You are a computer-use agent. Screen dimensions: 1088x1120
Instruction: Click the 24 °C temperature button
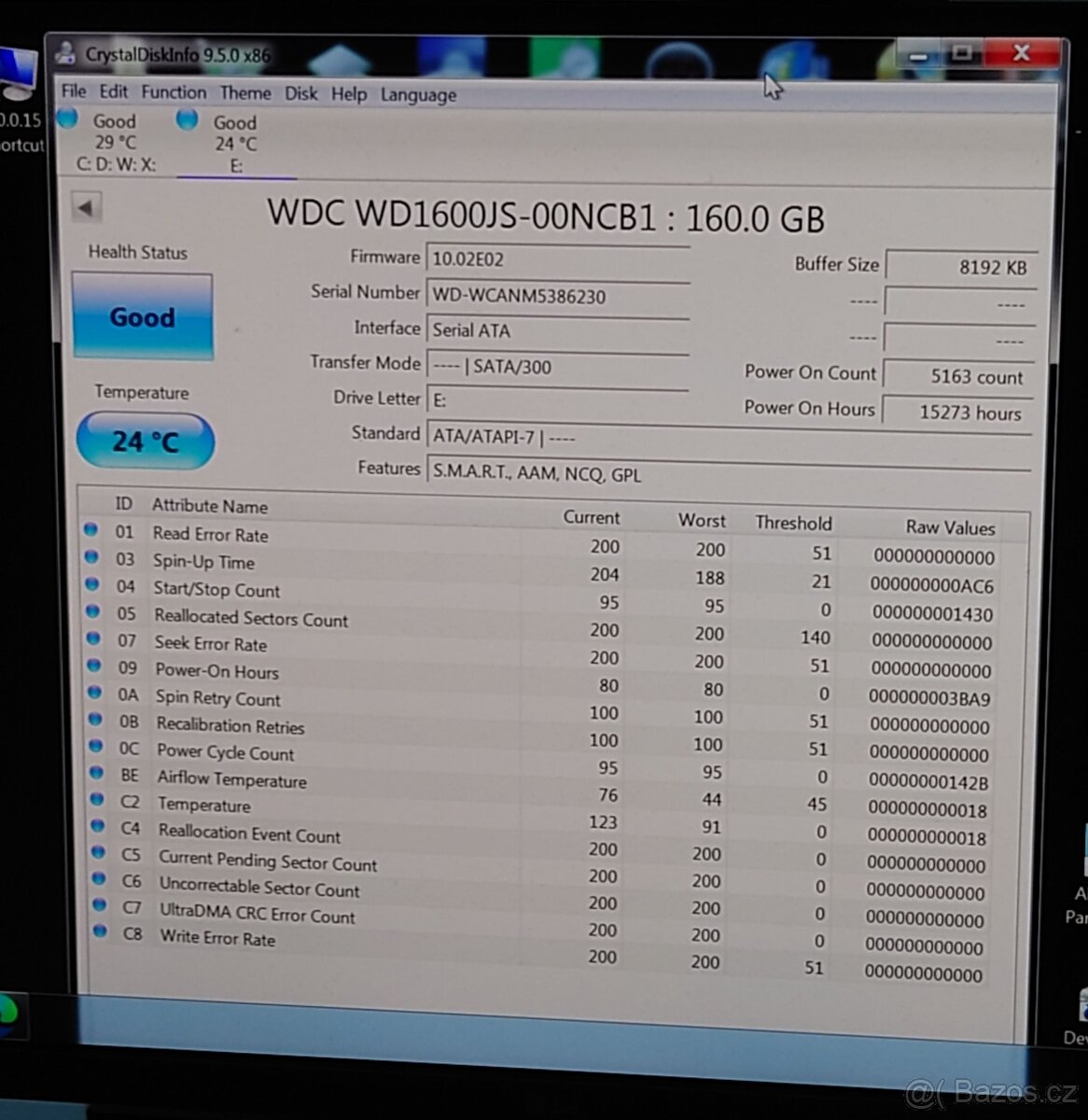145,441
